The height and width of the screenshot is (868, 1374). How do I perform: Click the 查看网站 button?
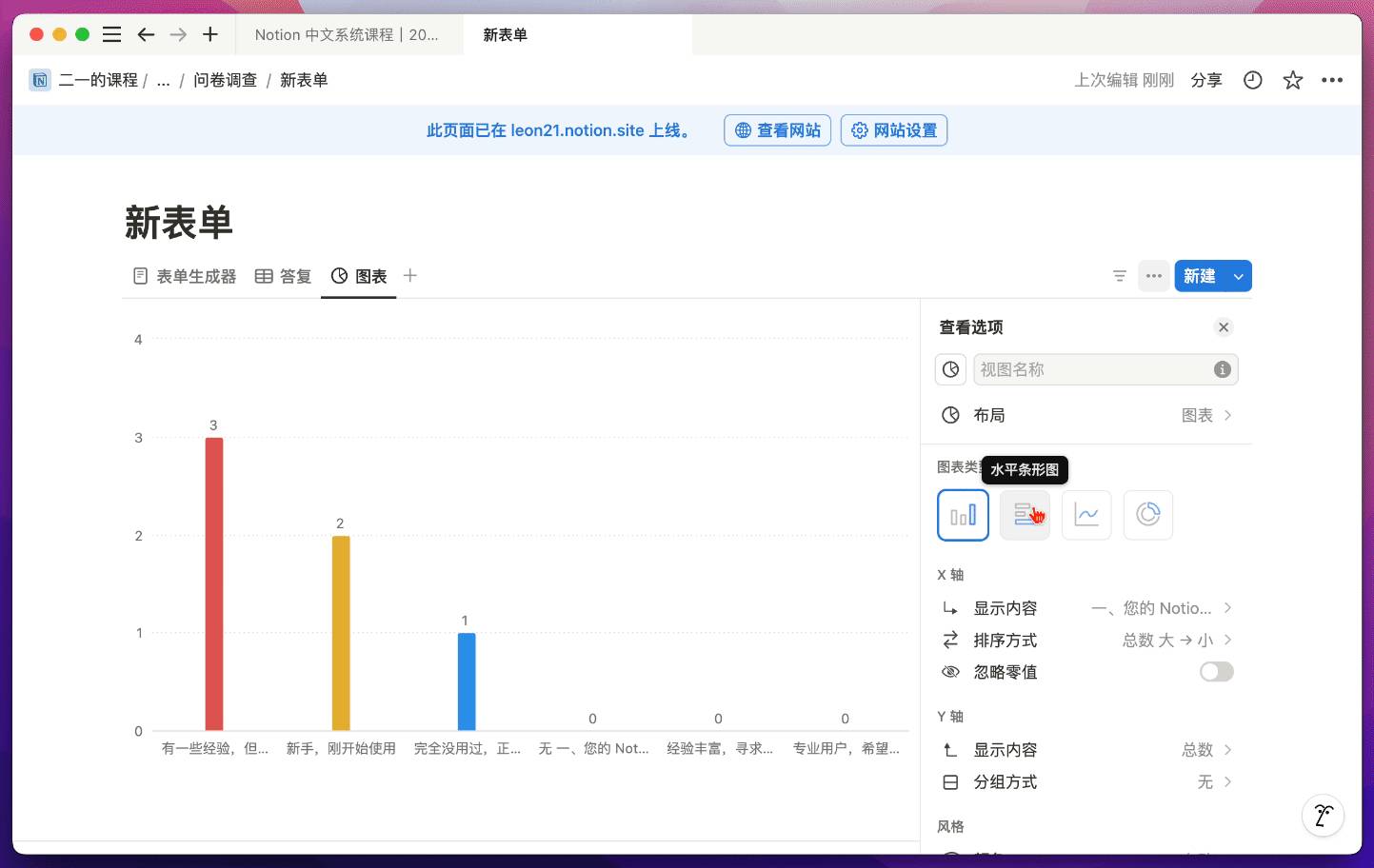click(778, 130)
